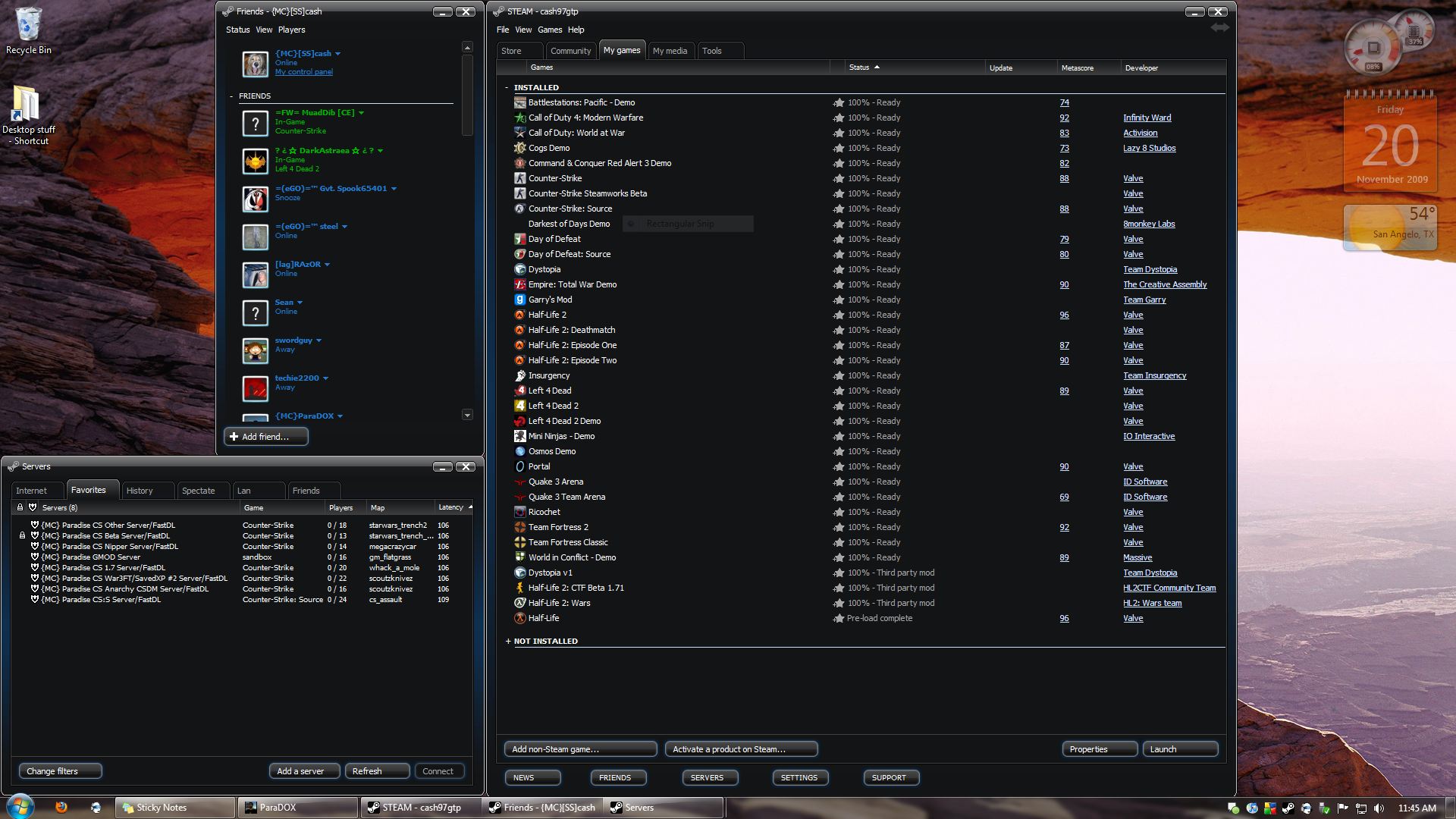
Task: Open the My control panel link
Action: (x=303, y=72)
